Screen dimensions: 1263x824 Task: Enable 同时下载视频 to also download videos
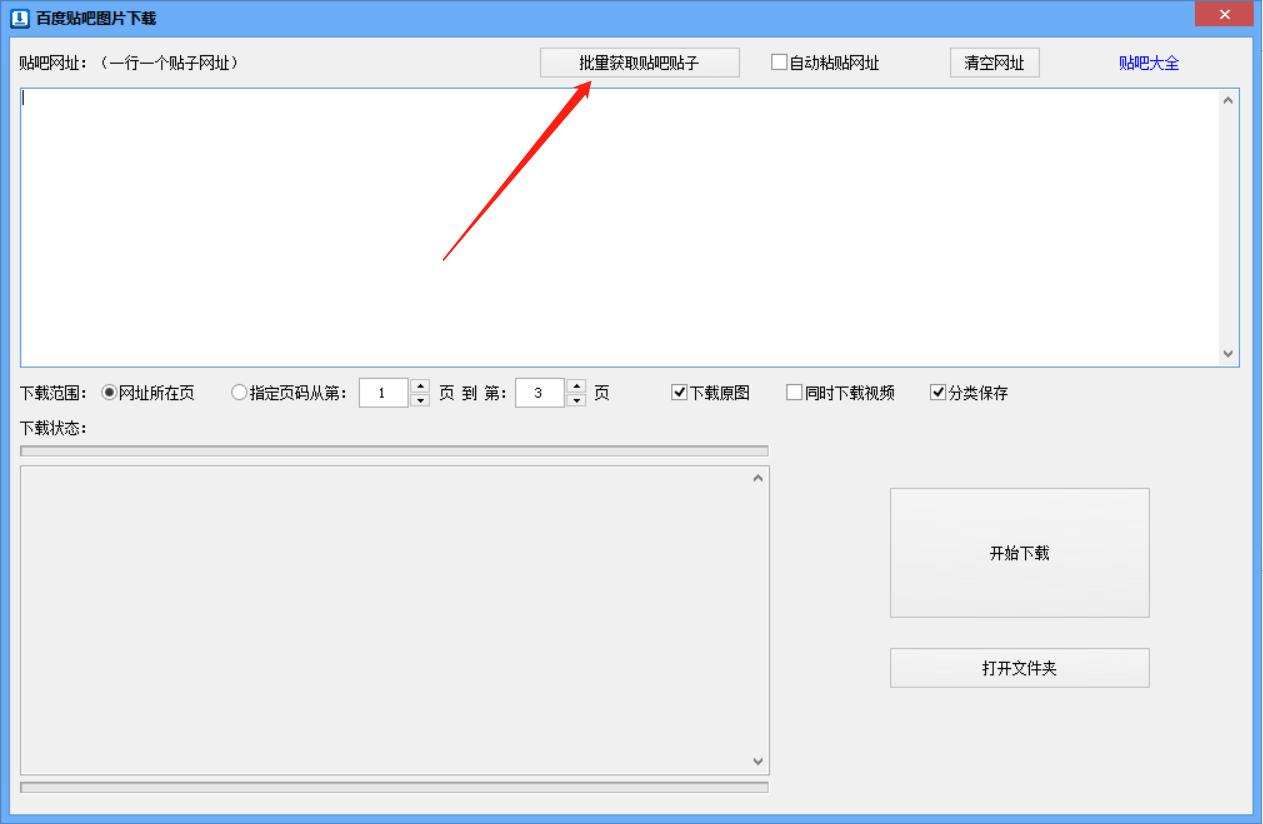tap(794, 393)
